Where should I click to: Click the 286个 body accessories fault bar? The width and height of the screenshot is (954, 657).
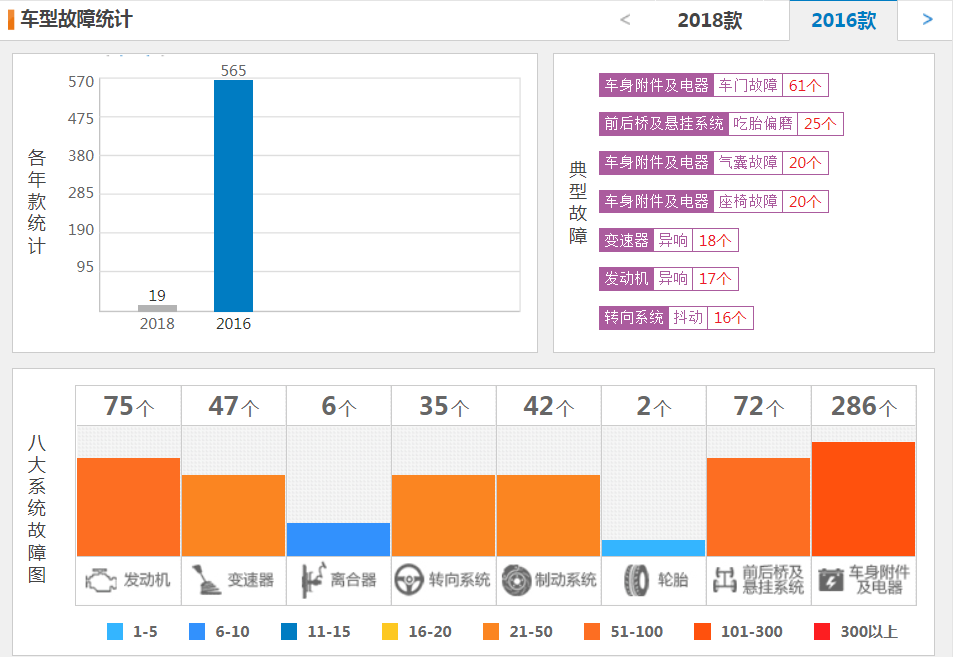coord(863,498)
